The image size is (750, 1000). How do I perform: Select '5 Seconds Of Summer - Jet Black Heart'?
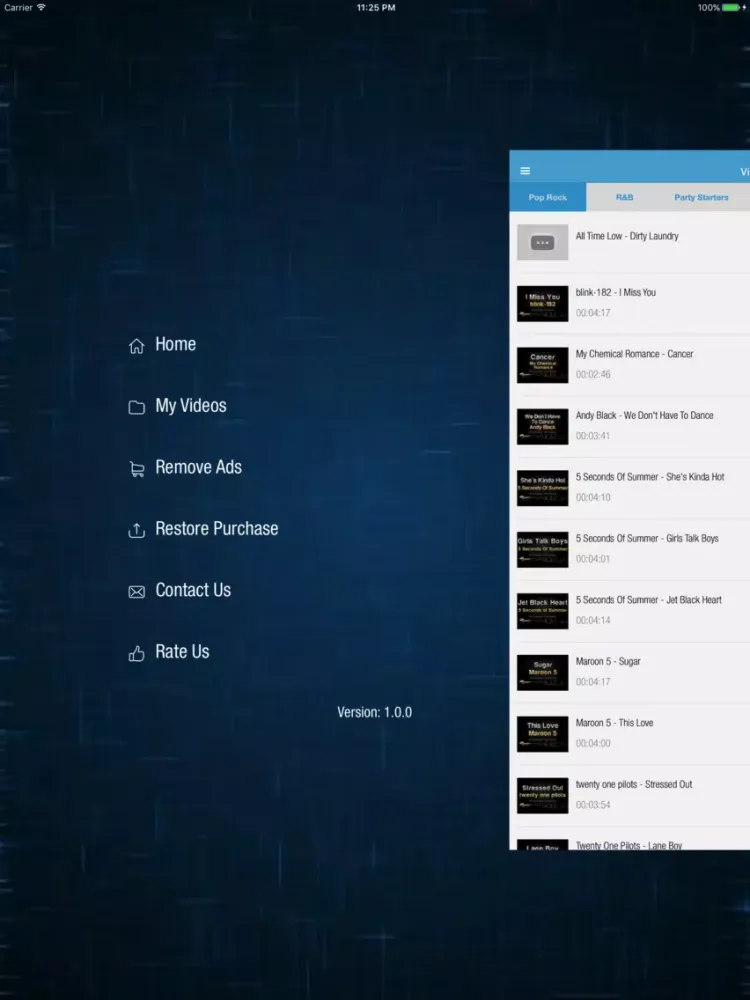coord(649,600)
